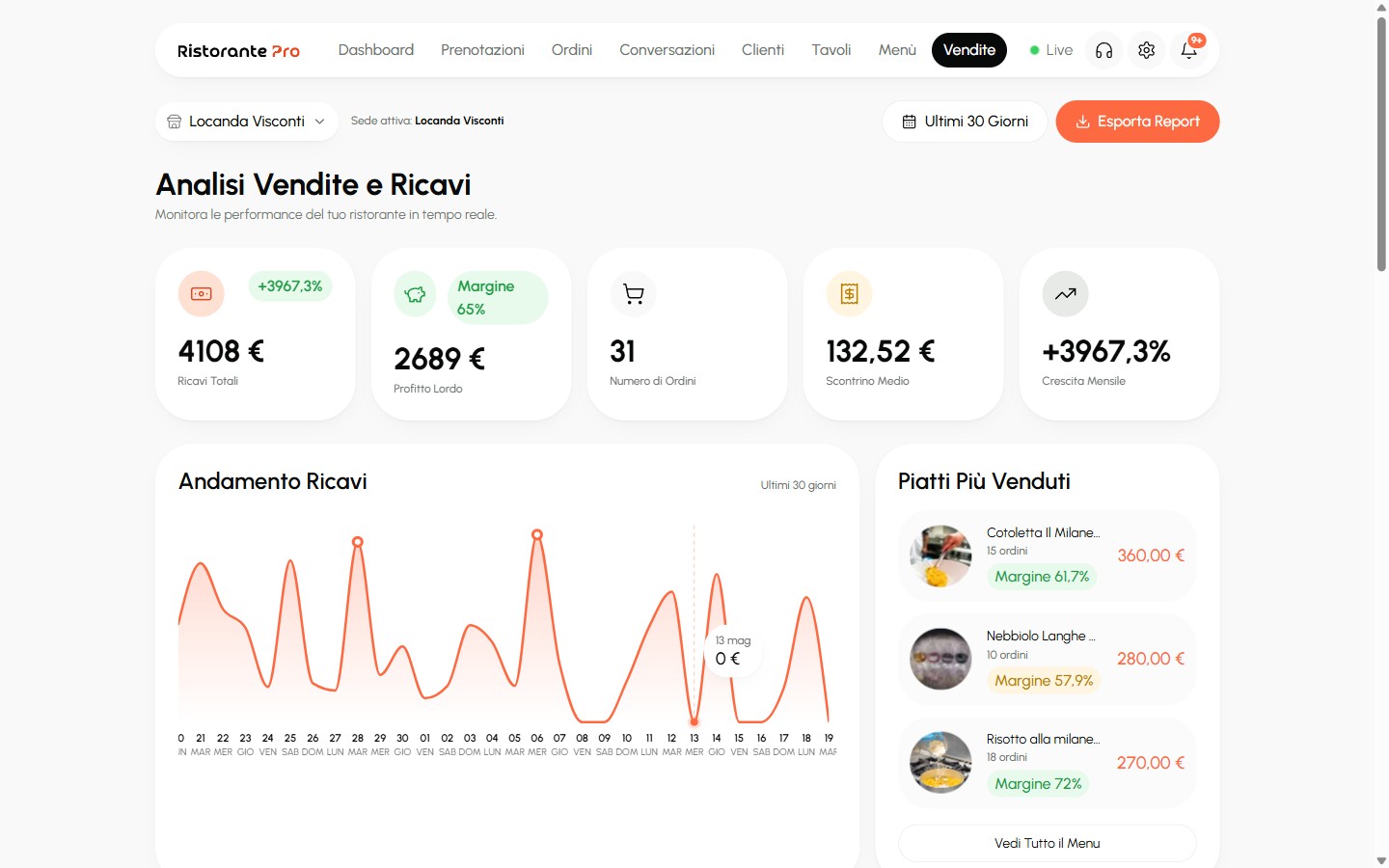
Task: Click the +3967,3% growth badge
Action: [x=290, y=286]
